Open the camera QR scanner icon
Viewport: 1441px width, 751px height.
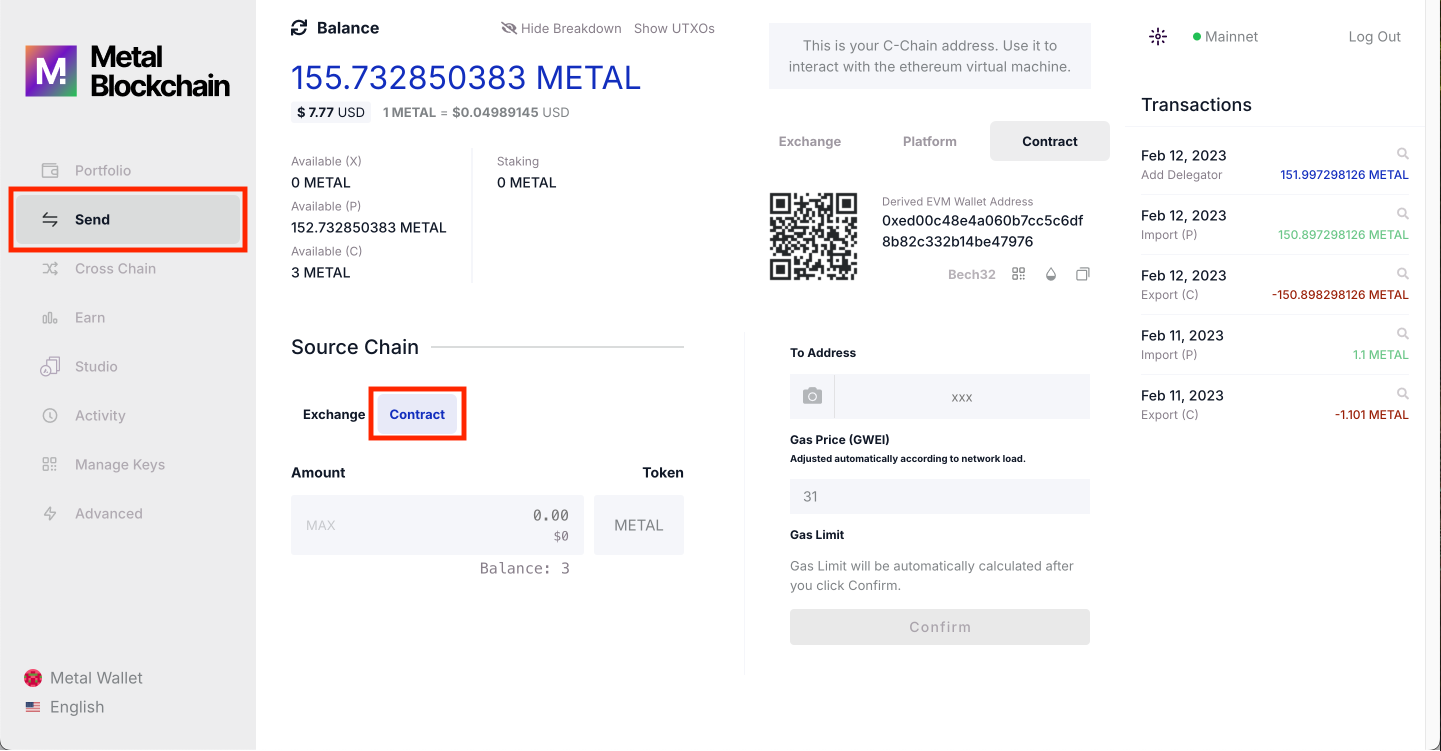tap(812, 397)
